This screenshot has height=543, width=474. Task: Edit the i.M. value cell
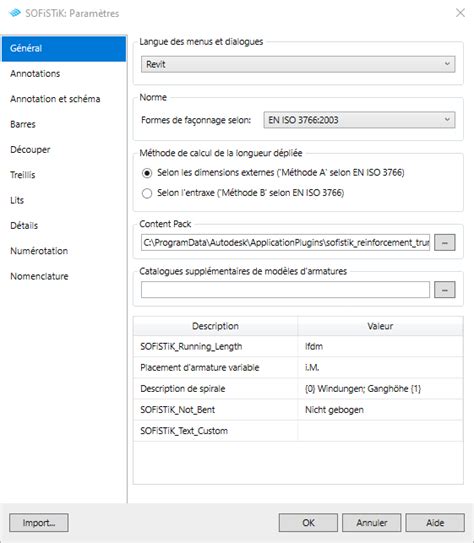pos(380,367)
